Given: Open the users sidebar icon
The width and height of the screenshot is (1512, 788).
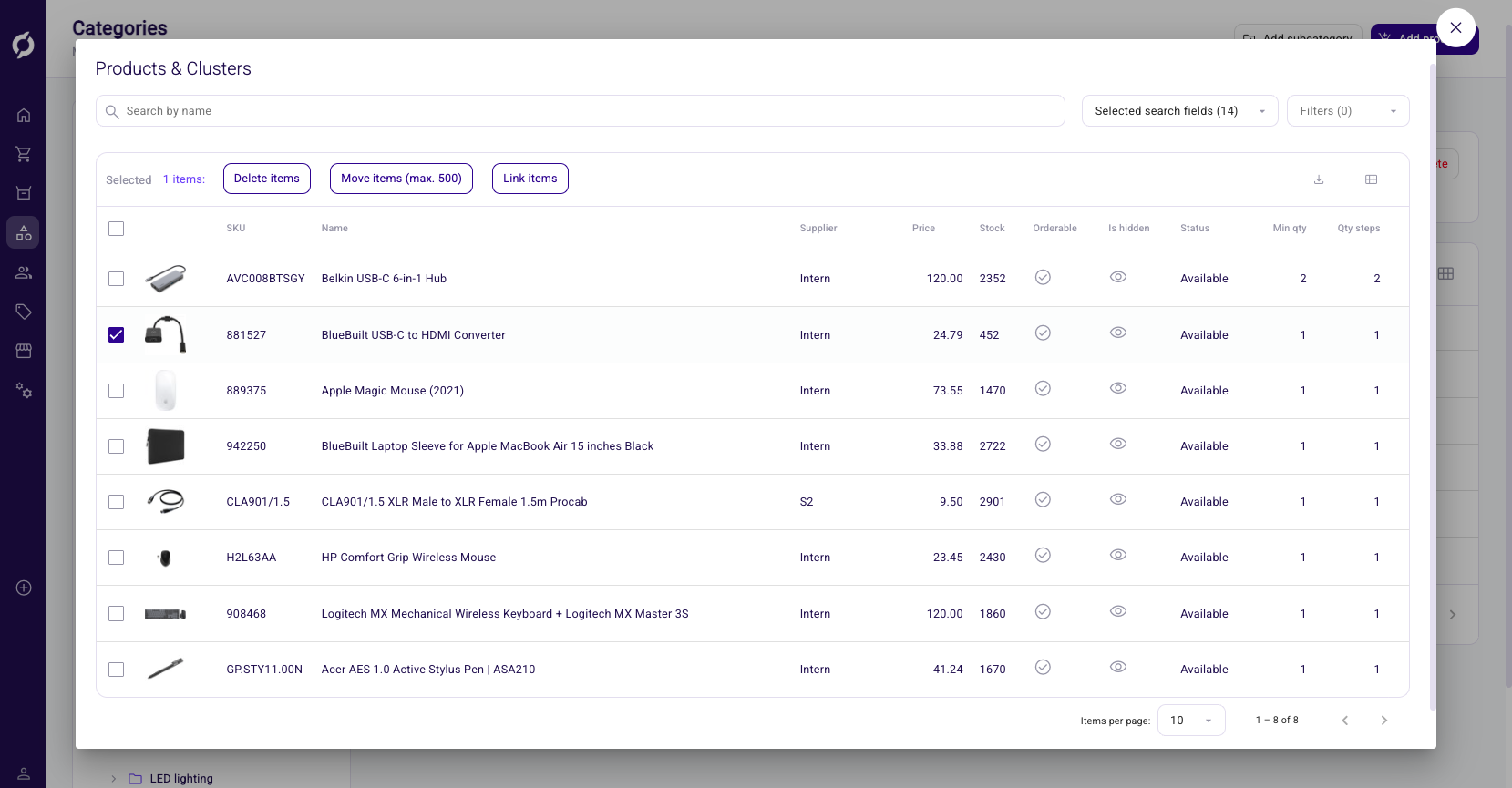Looking at the screenshot, I should click(24, 272).
